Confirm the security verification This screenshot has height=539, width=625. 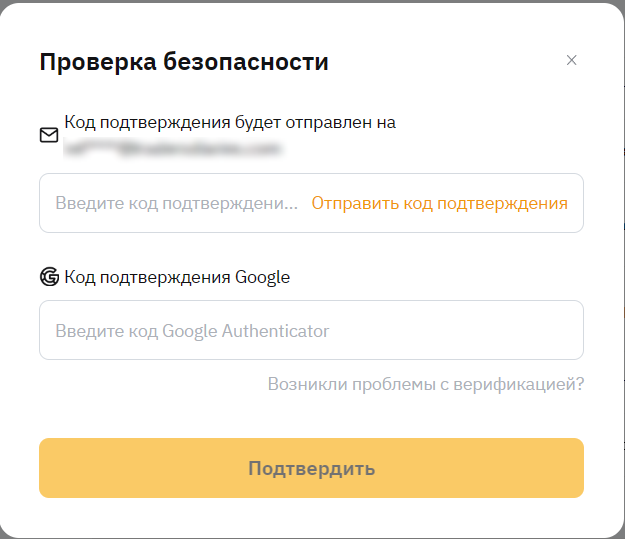coord(311,468)
